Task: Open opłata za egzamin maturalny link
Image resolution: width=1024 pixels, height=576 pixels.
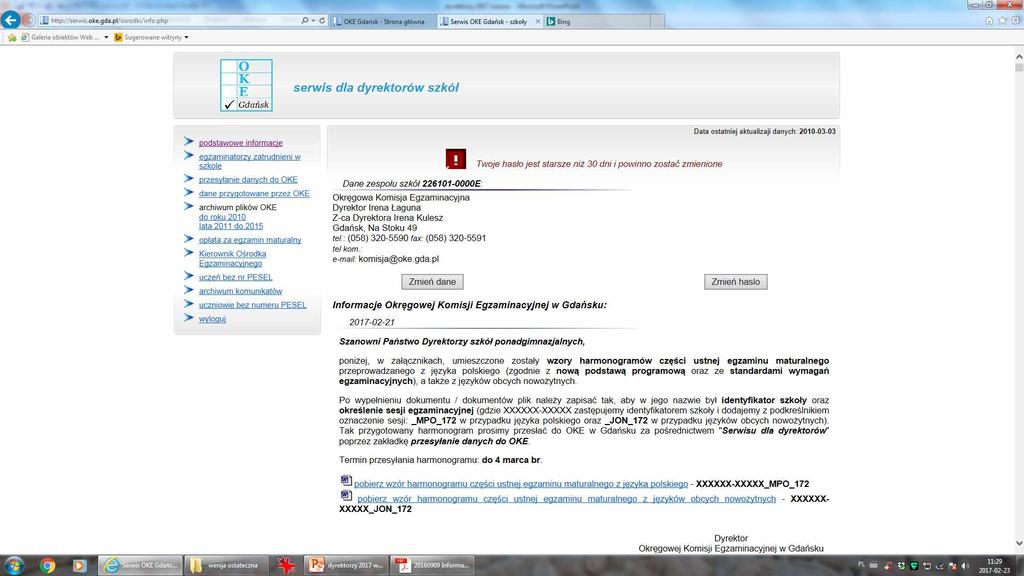Action: pyautogui.click(x=249, y=240)
